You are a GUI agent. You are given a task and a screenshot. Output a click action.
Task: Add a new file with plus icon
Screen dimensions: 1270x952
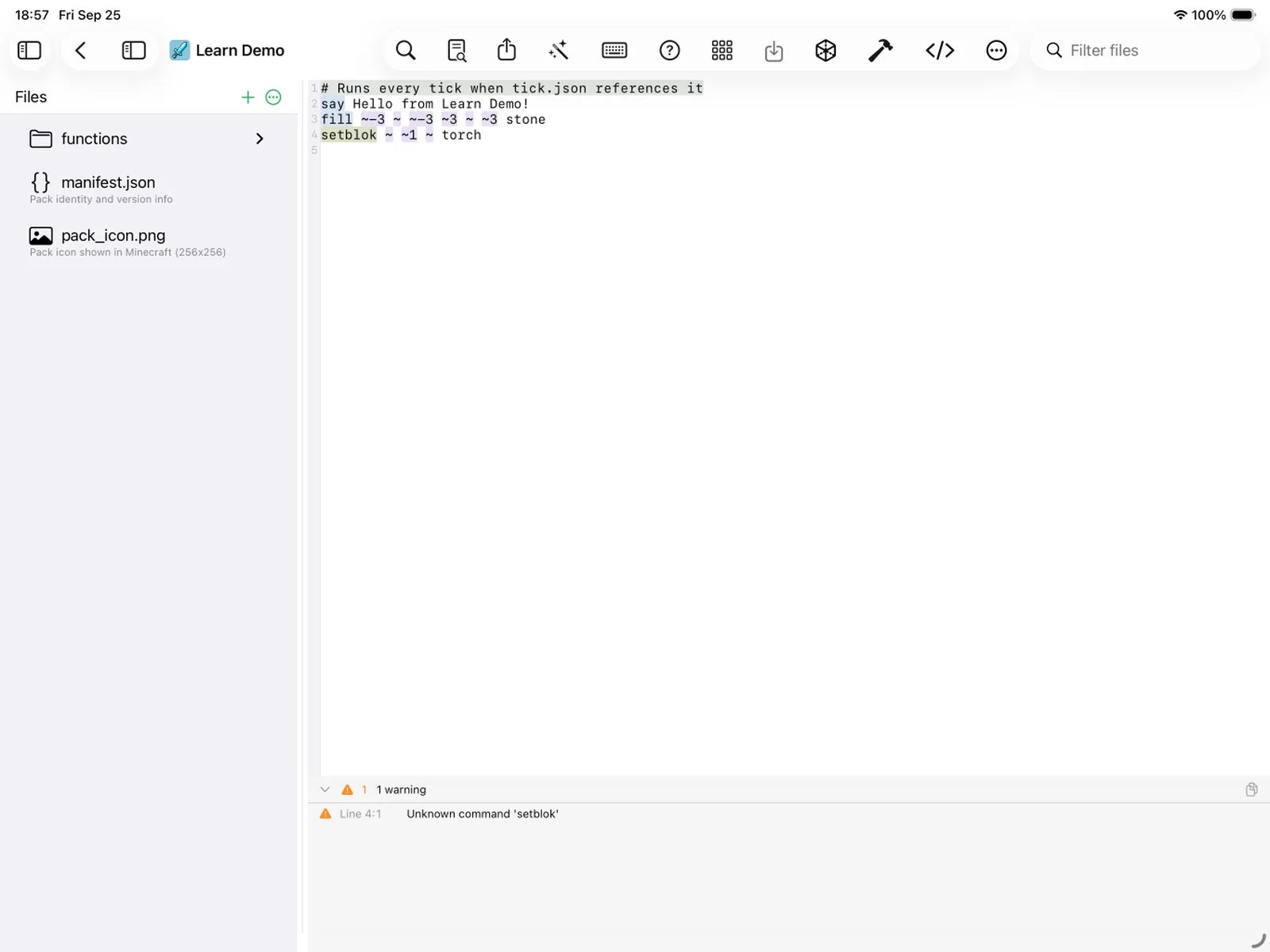click(x=248, y=97)
